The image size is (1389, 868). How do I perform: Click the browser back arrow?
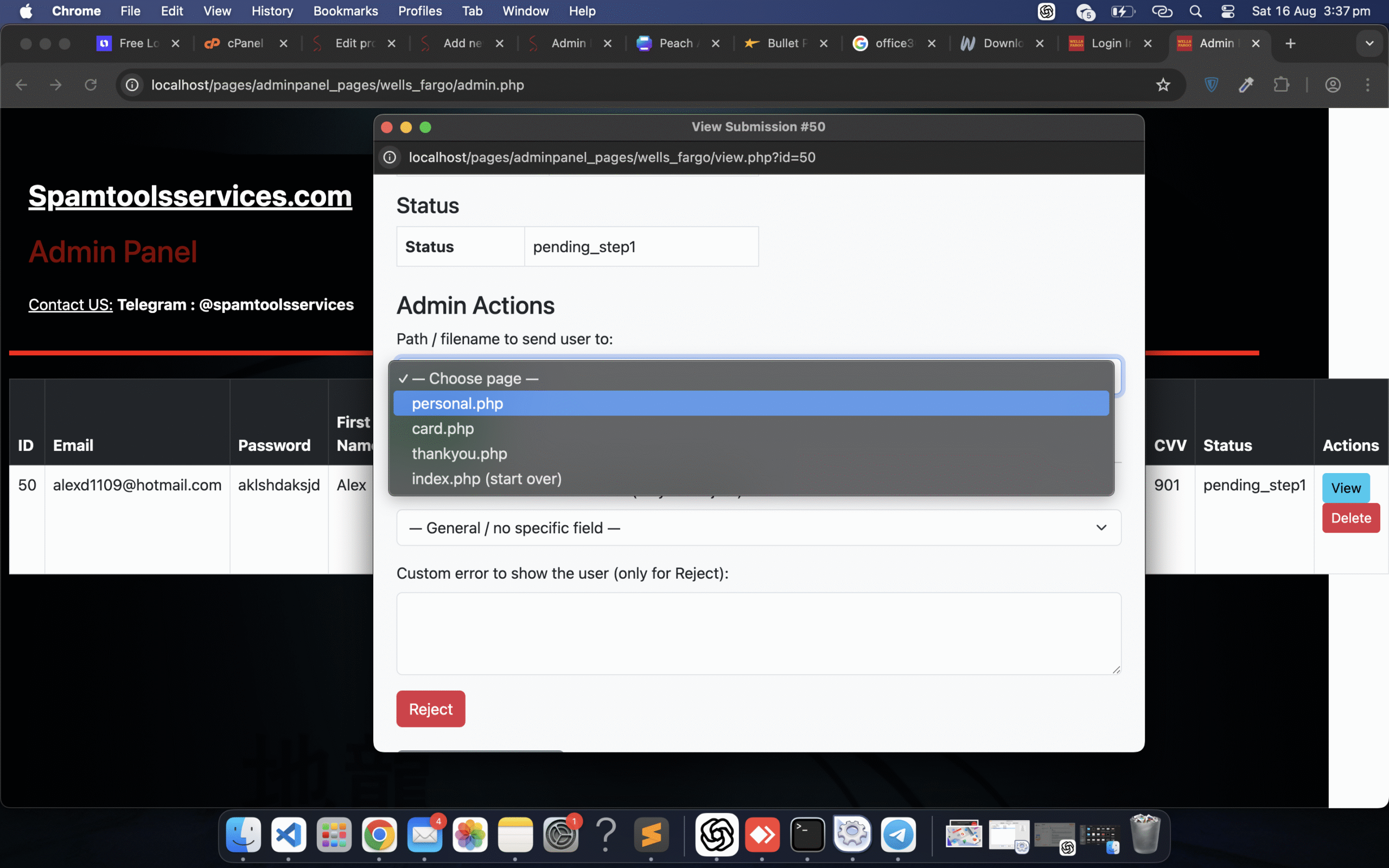(x=22, y=85)
